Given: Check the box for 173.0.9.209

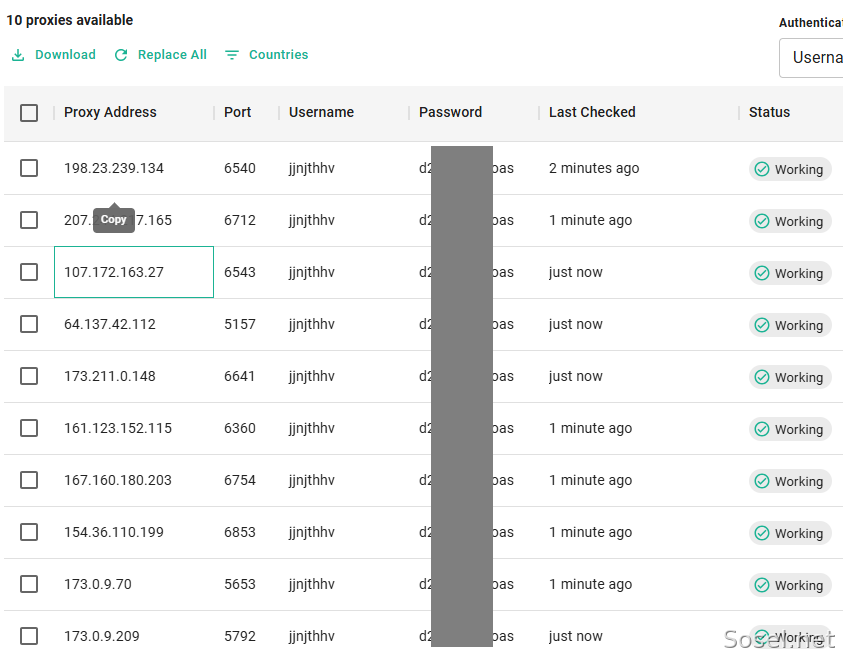Looking at the screenshot, I should click(29, 636).
